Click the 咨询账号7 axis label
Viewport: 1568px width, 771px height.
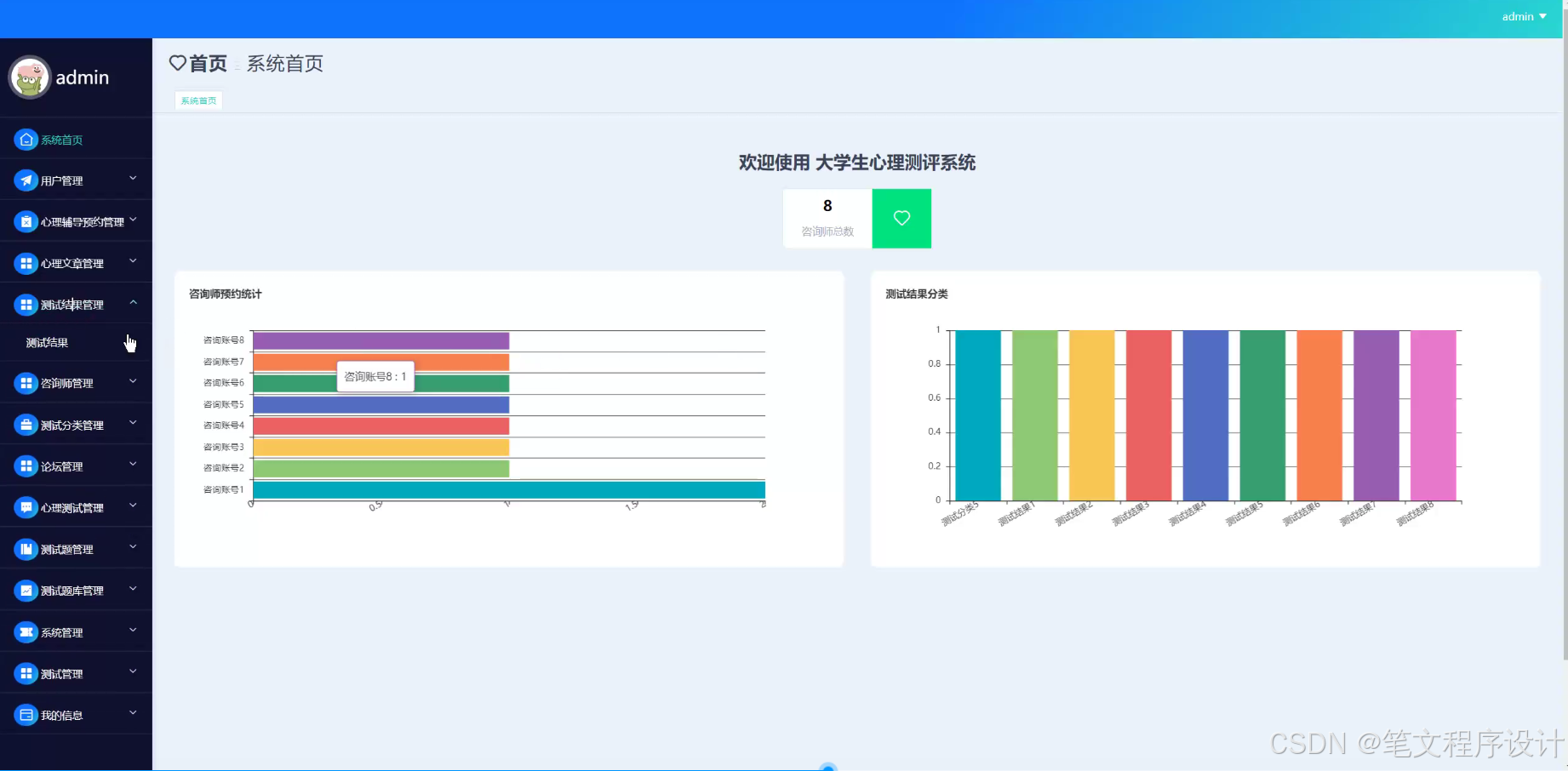pyautogui.click(x=223, y=362)
